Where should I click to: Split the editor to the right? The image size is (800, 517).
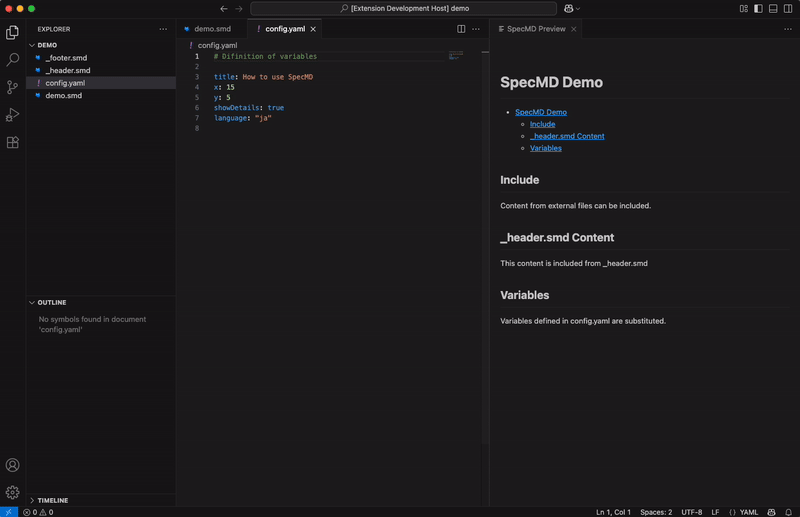click(461, 29)
